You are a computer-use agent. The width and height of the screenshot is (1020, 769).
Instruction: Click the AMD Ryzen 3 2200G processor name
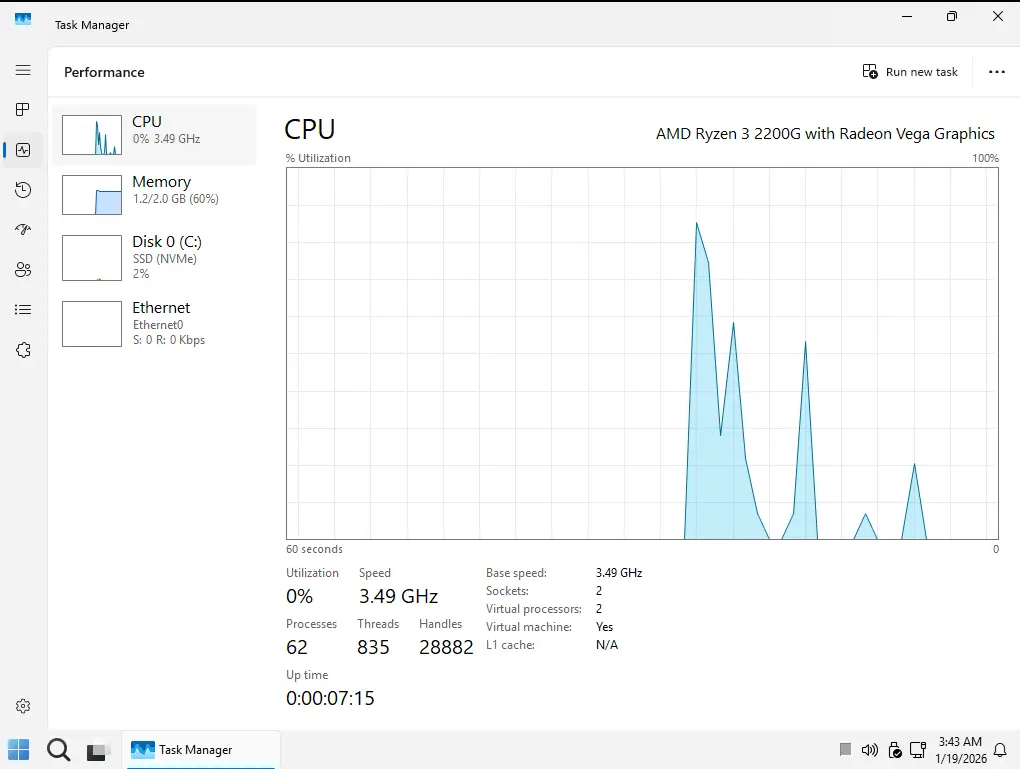pyautogui.click(x=825, y=133)
